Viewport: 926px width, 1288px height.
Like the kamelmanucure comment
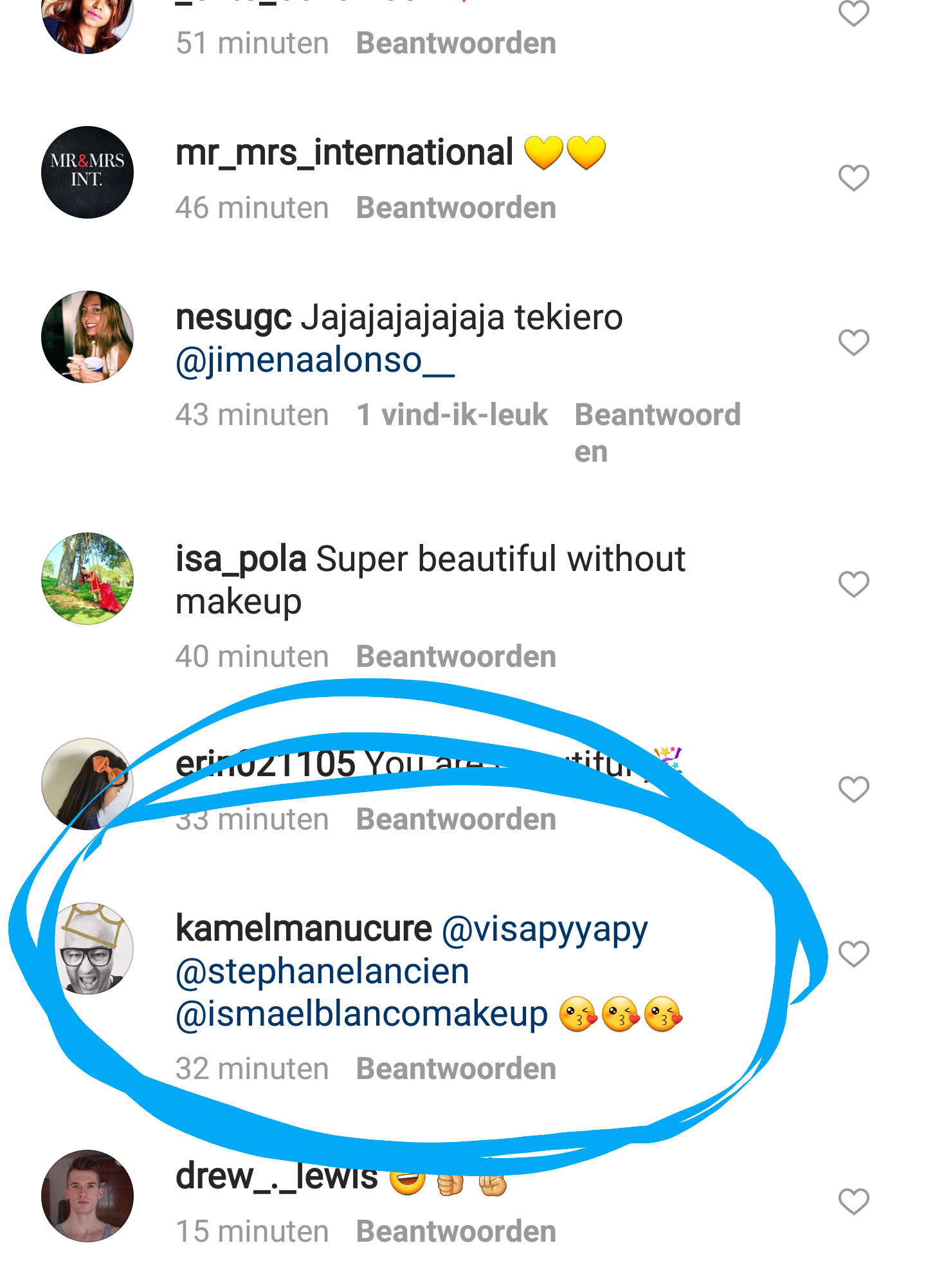(853, 954)
